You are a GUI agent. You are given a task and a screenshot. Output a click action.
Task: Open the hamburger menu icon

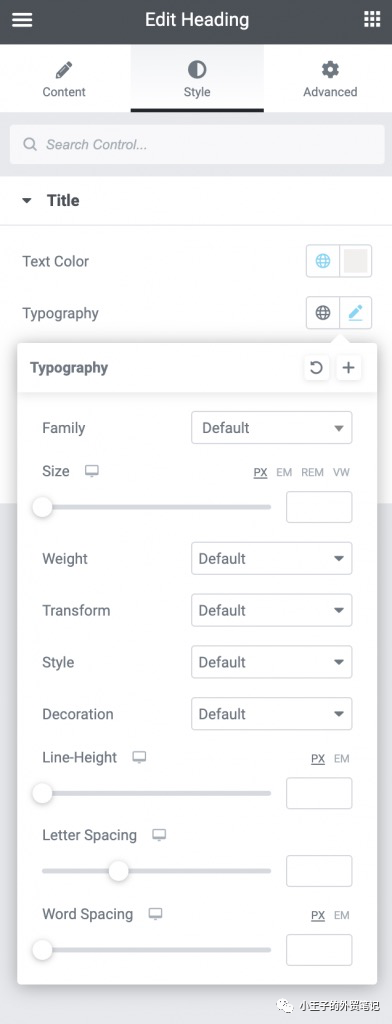tap(22, 20)
